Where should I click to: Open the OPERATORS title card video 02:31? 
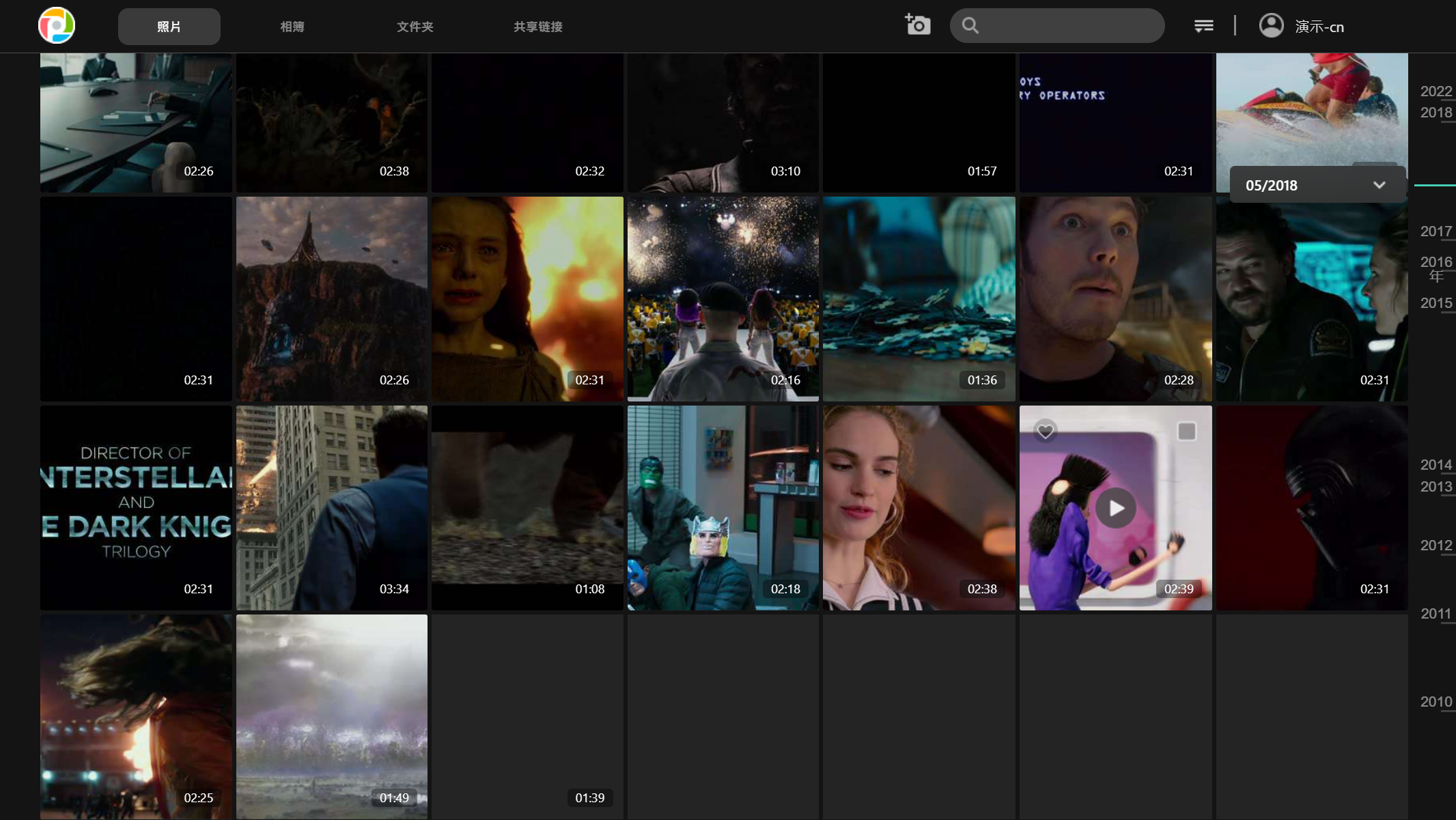[x=1116, y=123]
